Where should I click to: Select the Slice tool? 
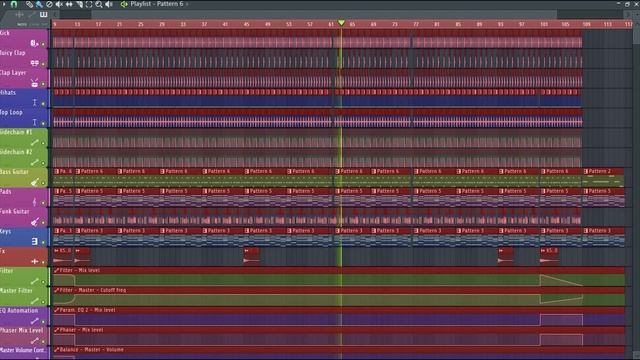coord(79,4)
